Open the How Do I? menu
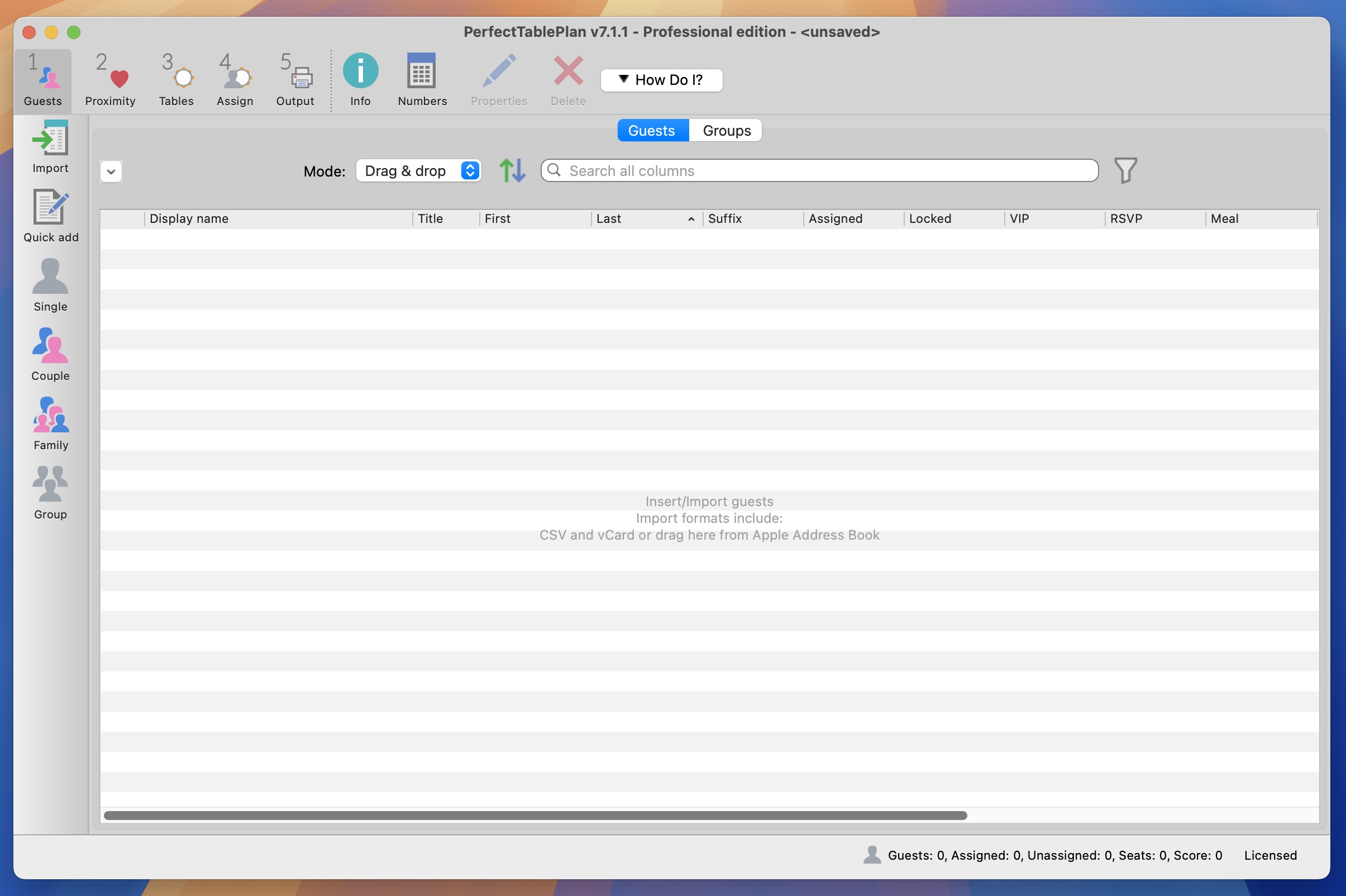Viewport: 1346px width, 896px height. click(661, 80)
